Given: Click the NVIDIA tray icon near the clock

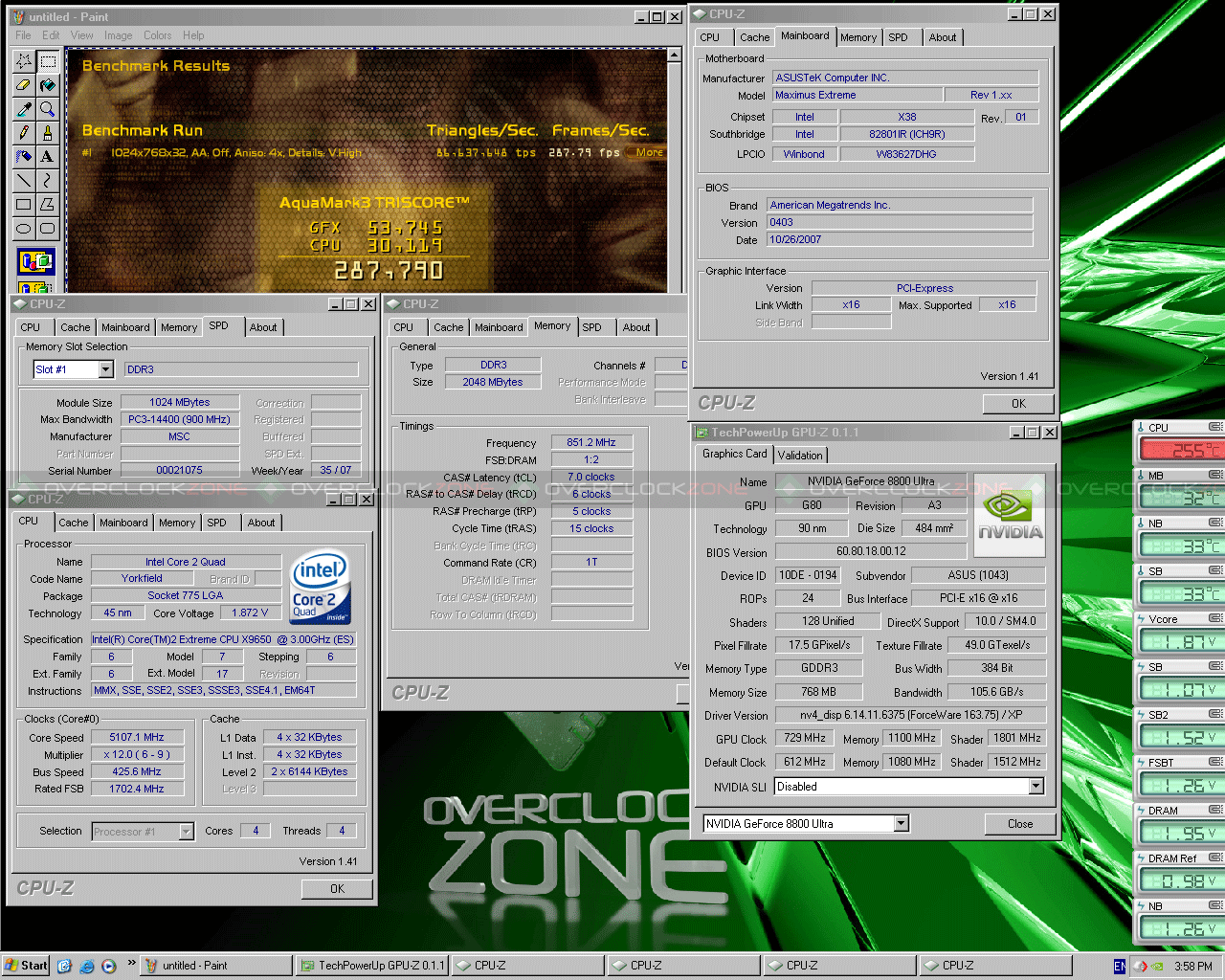Looking at the screenshot, I should [x=1158, y=966].
